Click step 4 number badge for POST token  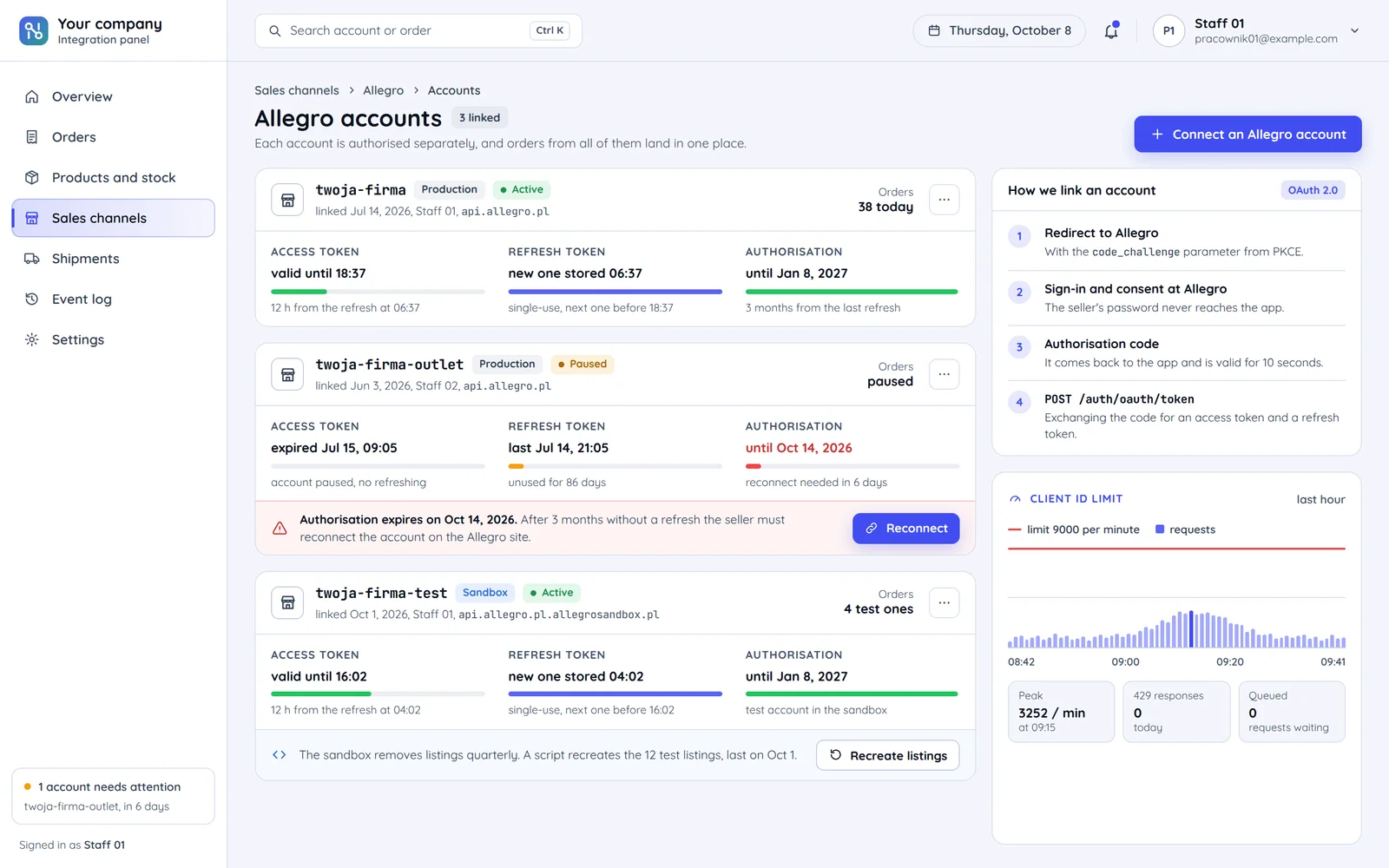[1019, 402]
